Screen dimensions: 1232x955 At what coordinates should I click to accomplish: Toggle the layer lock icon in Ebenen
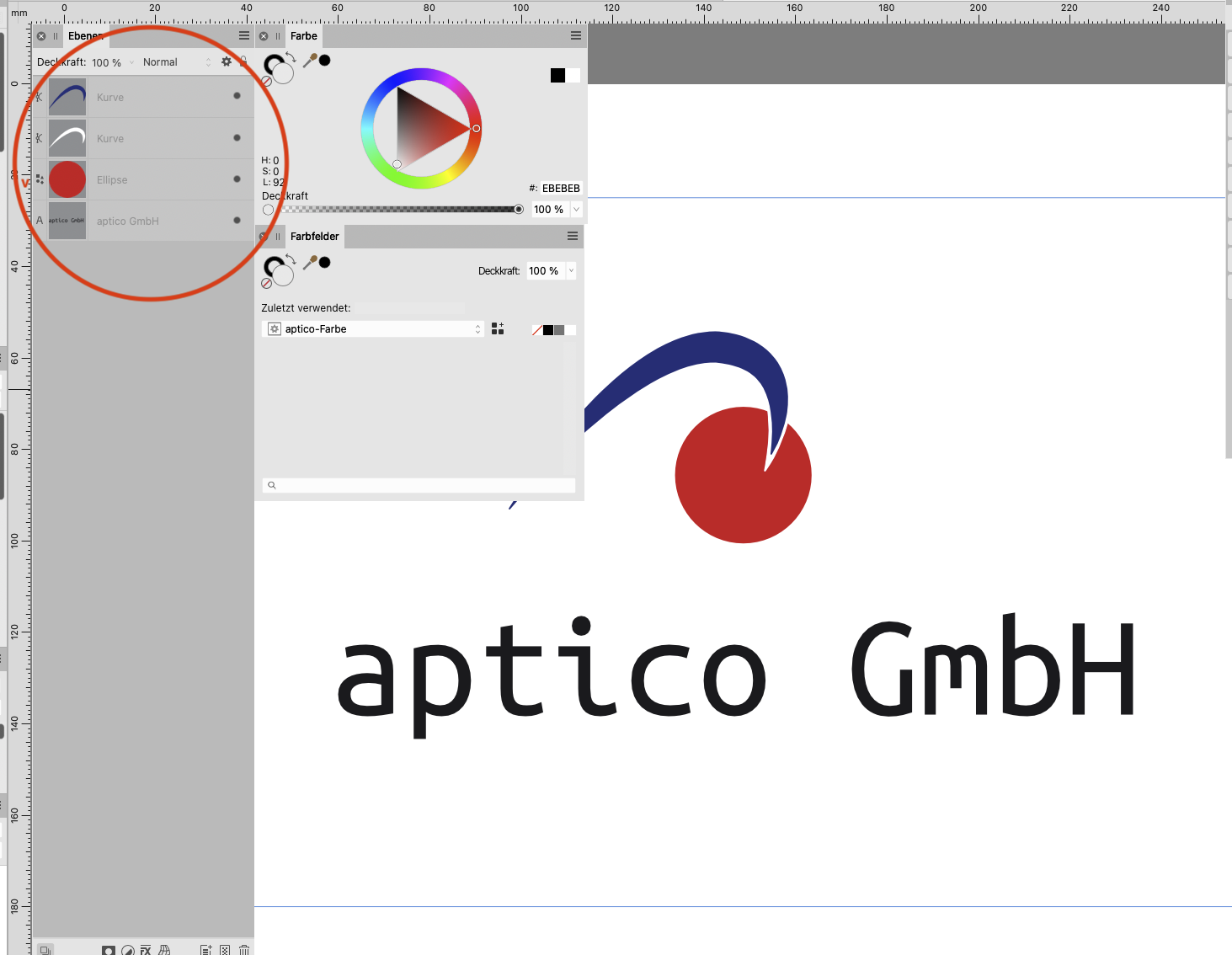tap(243, 61)
